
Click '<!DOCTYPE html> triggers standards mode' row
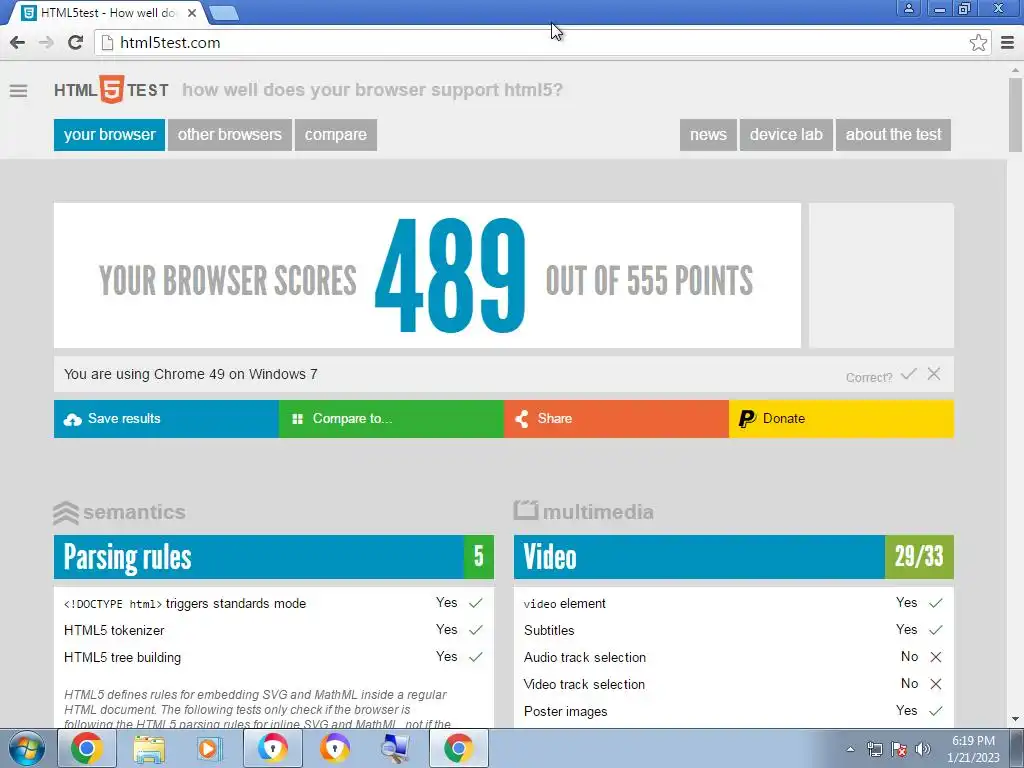tap(274, 603)
